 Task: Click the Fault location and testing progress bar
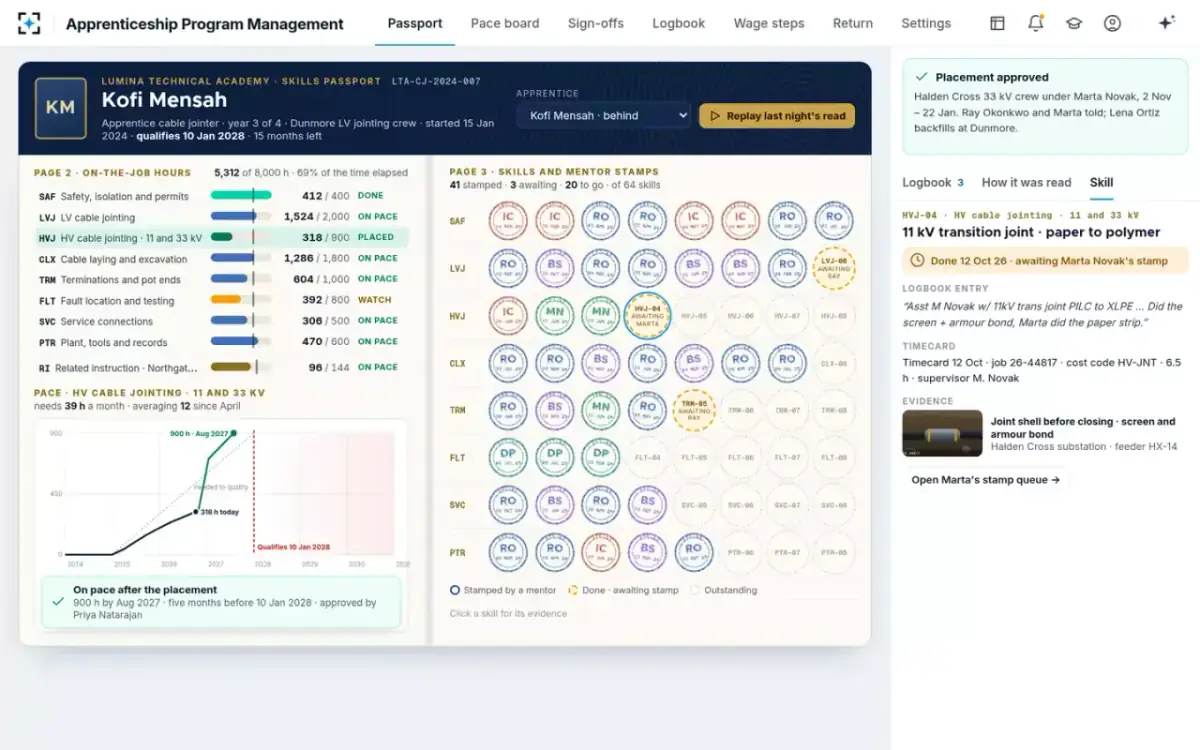(241, 300)
